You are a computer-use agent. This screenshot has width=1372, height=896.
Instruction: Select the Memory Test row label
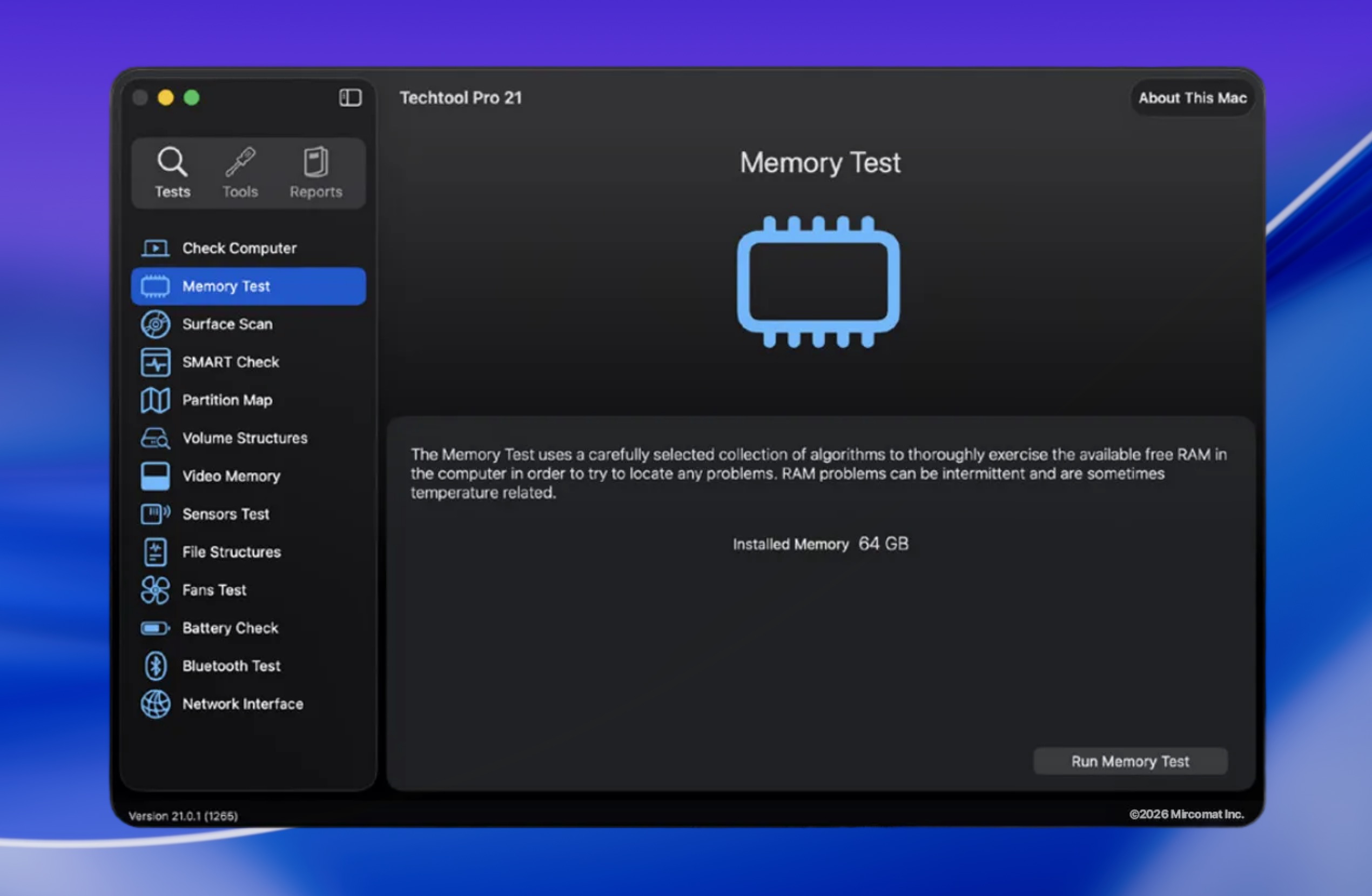(x=226, y=286)
